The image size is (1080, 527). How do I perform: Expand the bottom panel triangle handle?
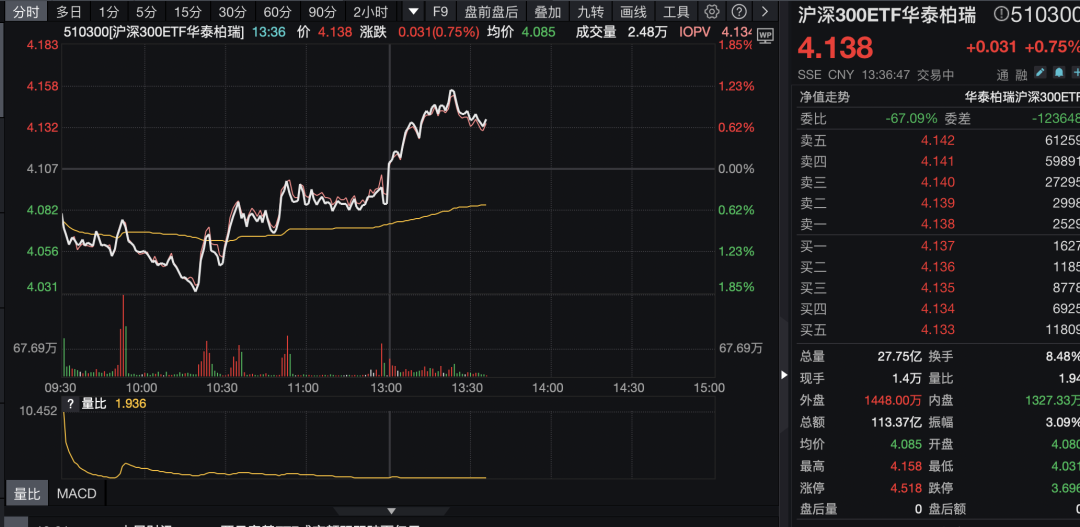click(x=392, y=510)
